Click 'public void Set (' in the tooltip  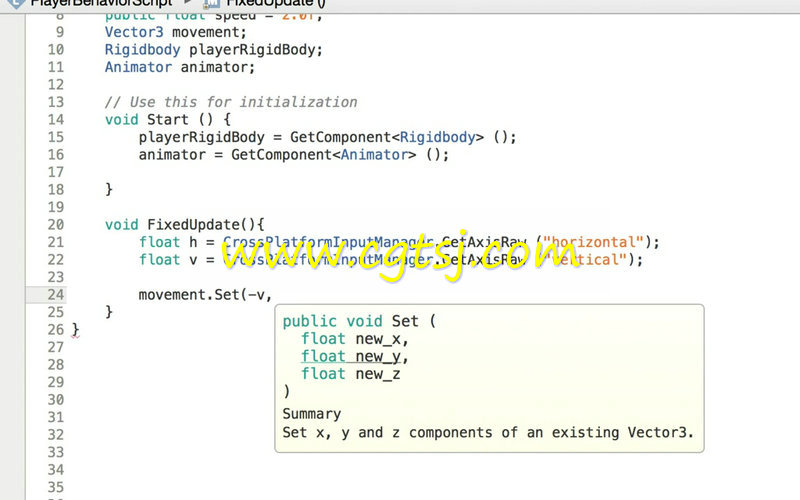point(359,321)
